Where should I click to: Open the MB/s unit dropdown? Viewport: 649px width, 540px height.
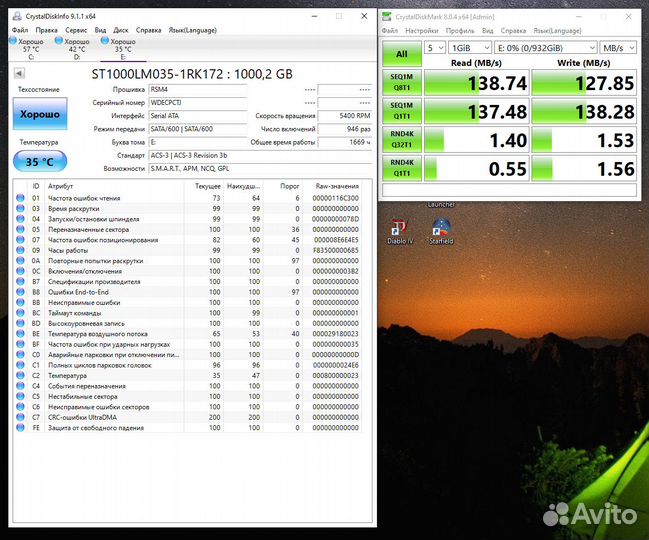click(x=617, y=47)
